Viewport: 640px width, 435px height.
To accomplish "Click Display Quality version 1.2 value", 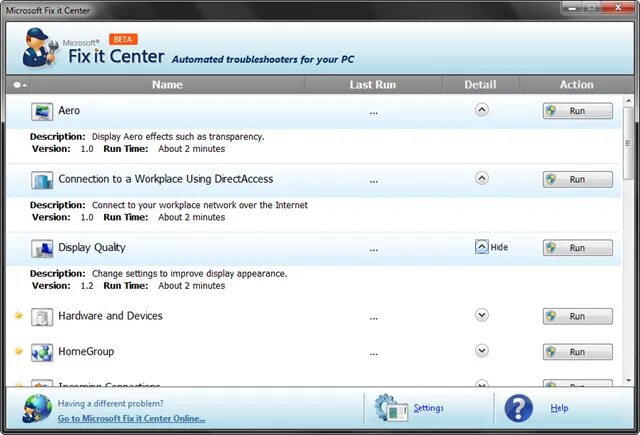I will coord(87,286).
